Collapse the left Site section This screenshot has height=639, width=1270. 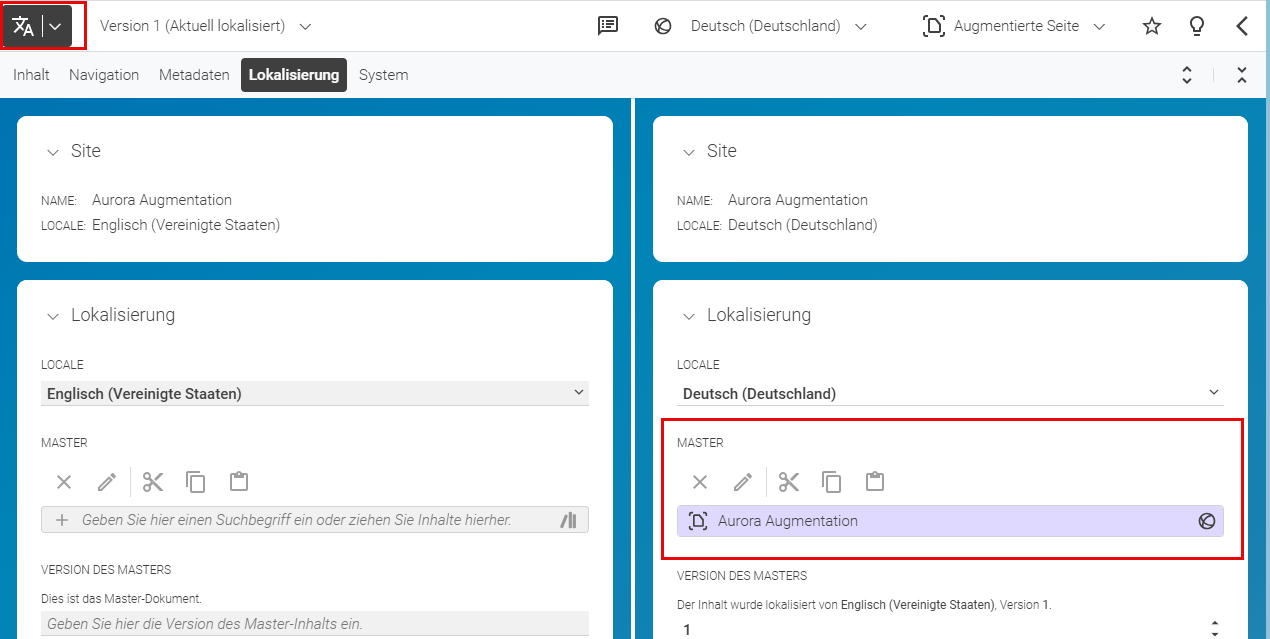click(52, 152)
